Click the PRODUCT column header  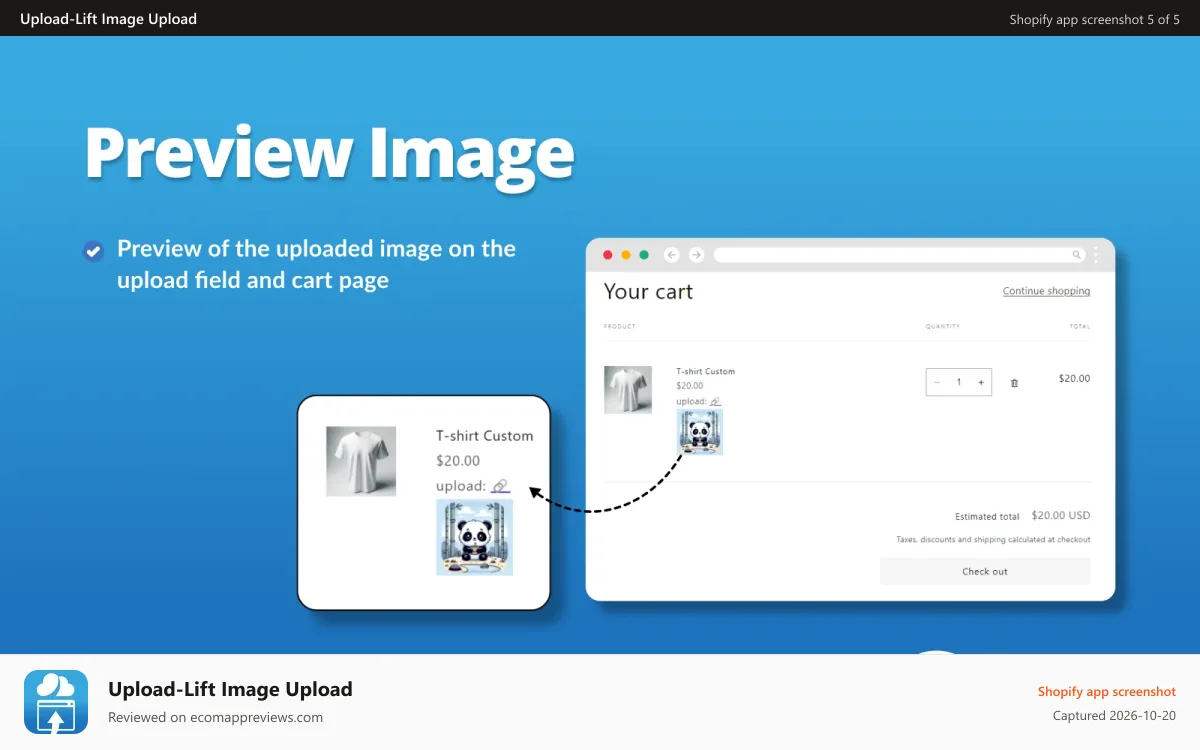coord(620,326)
